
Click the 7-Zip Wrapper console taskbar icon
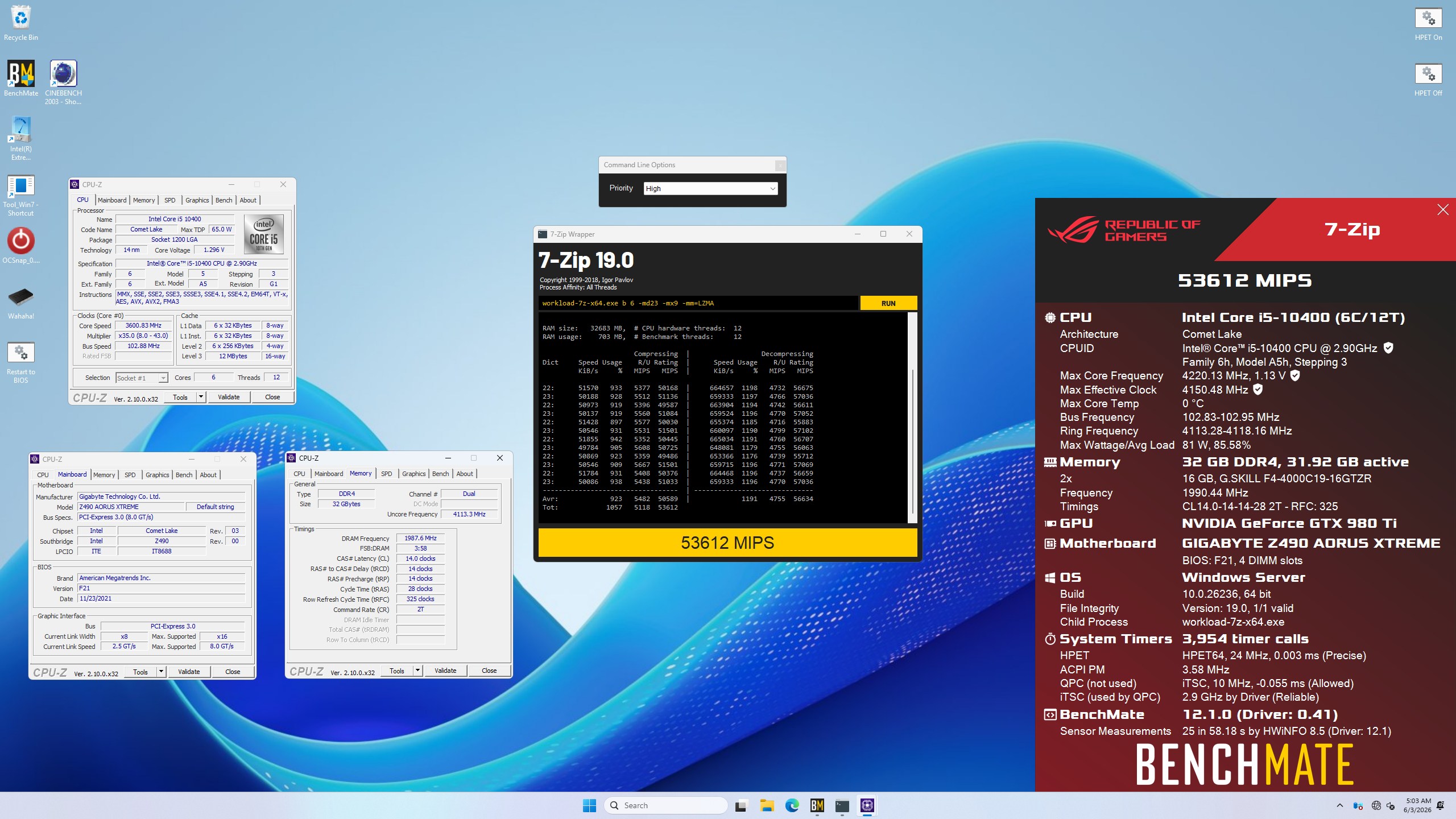[x=842, y=805]
